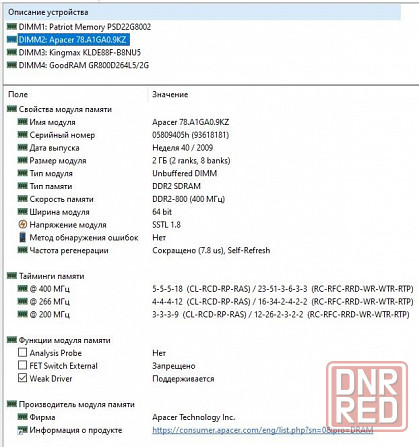Select timings value starting 4-4-4-12
This screenshot has width=419, height=447.
[x=283, y=302]
